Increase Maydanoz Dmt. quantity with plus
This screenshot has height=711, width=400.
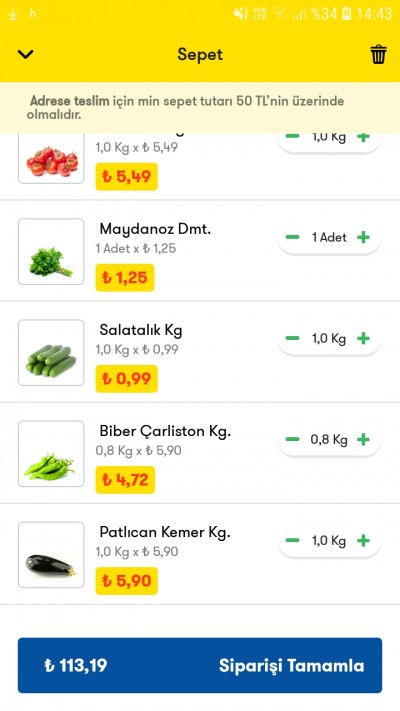tap(363, 237)
